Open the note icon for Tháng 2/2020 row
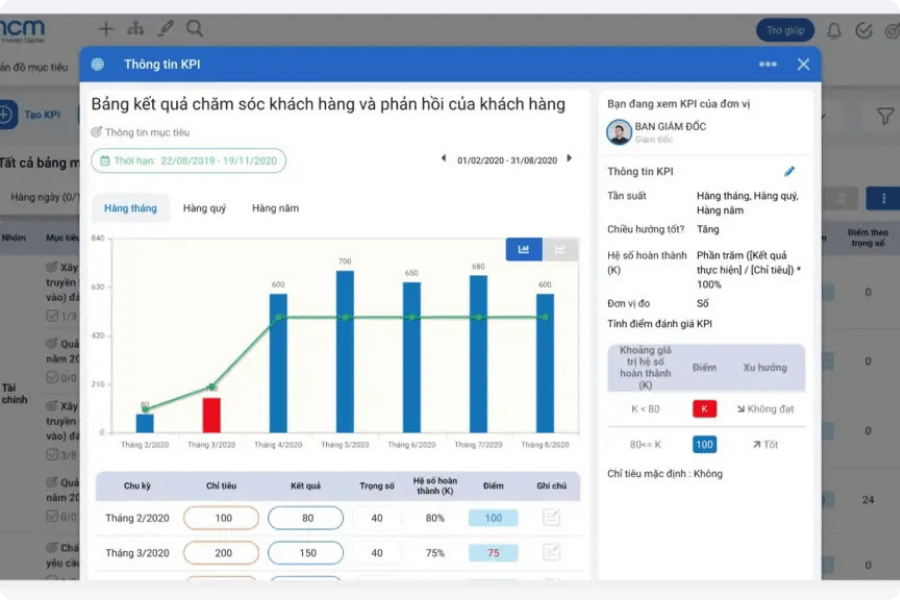Viewport: 900px width, 600px height. (551, 518)
